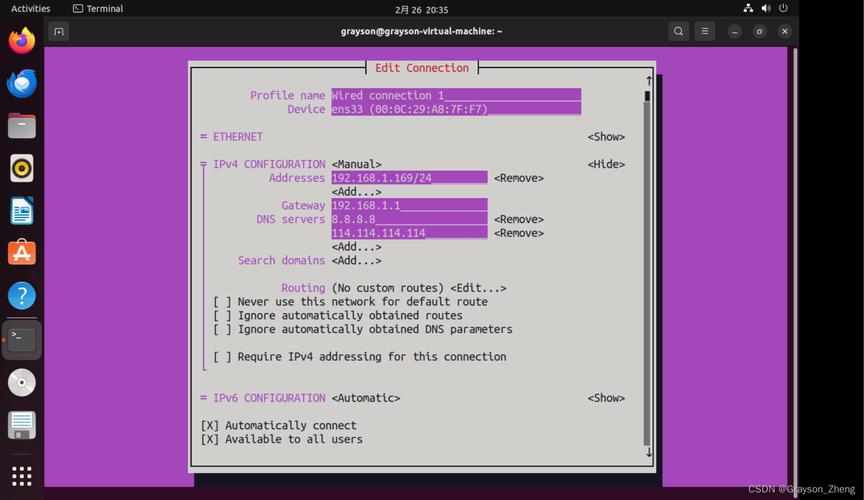Open the Files manager in dock
The image size is (864, 500).
pyautogui.click(x=21, y=126)
